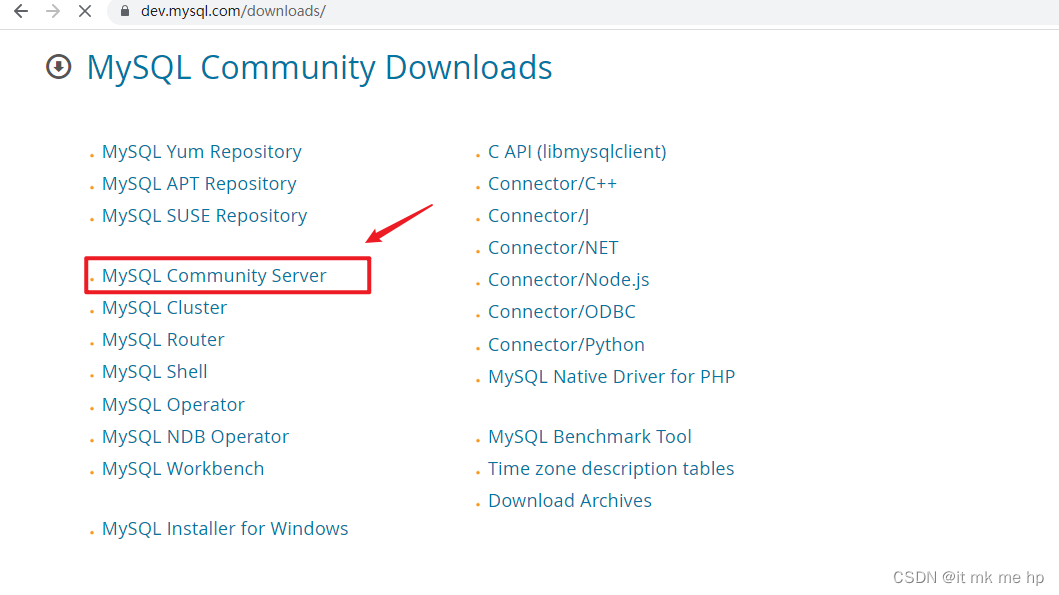Open the MySQL Community Server link
Viewport: 1059px width, 595px height.
(x=214, y=276)
